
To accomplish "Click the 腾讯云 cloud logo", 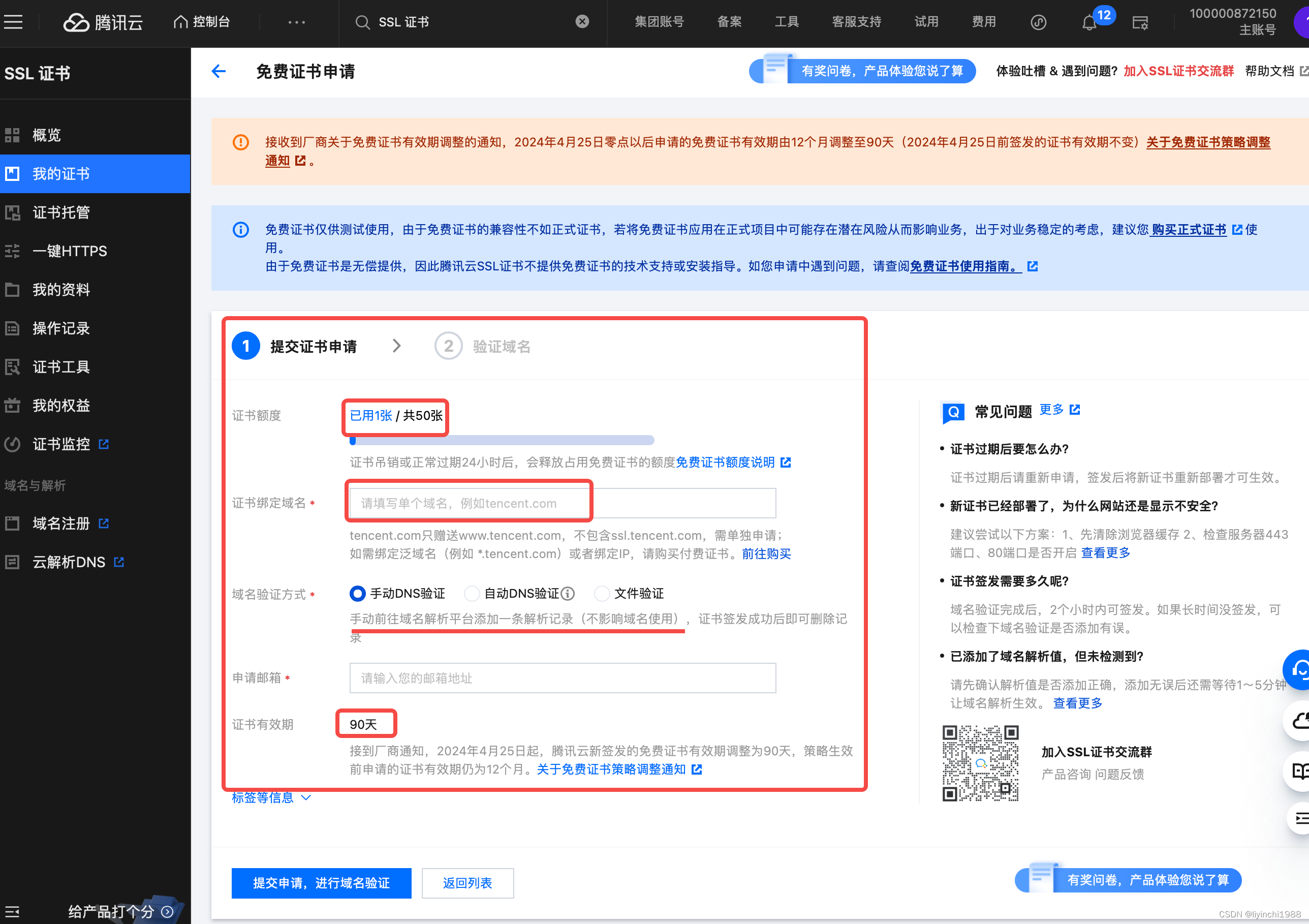I will pos(76,22).
